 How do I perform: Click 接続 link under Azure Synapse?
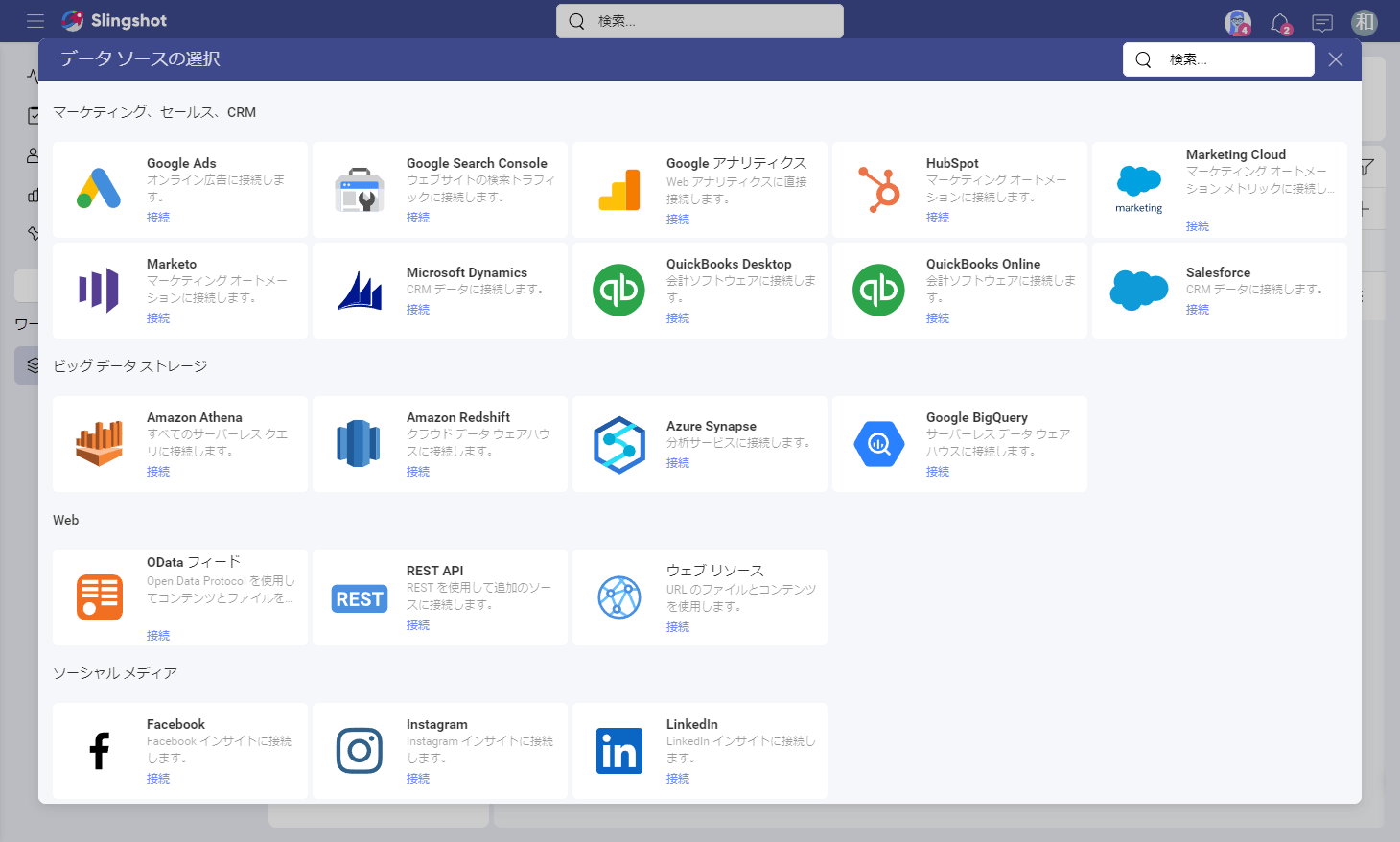click(x=678, y=463)
